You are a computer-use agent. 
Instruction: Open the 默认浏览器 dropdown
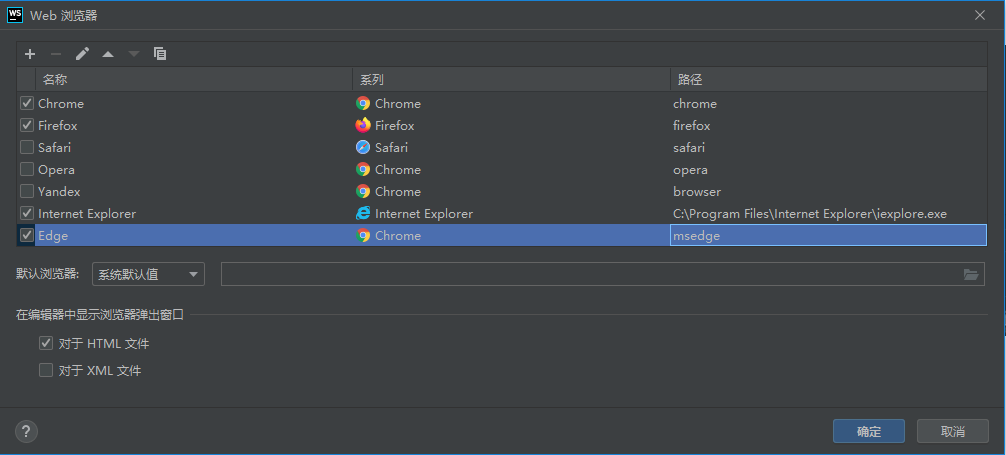[x=148, y=275]
